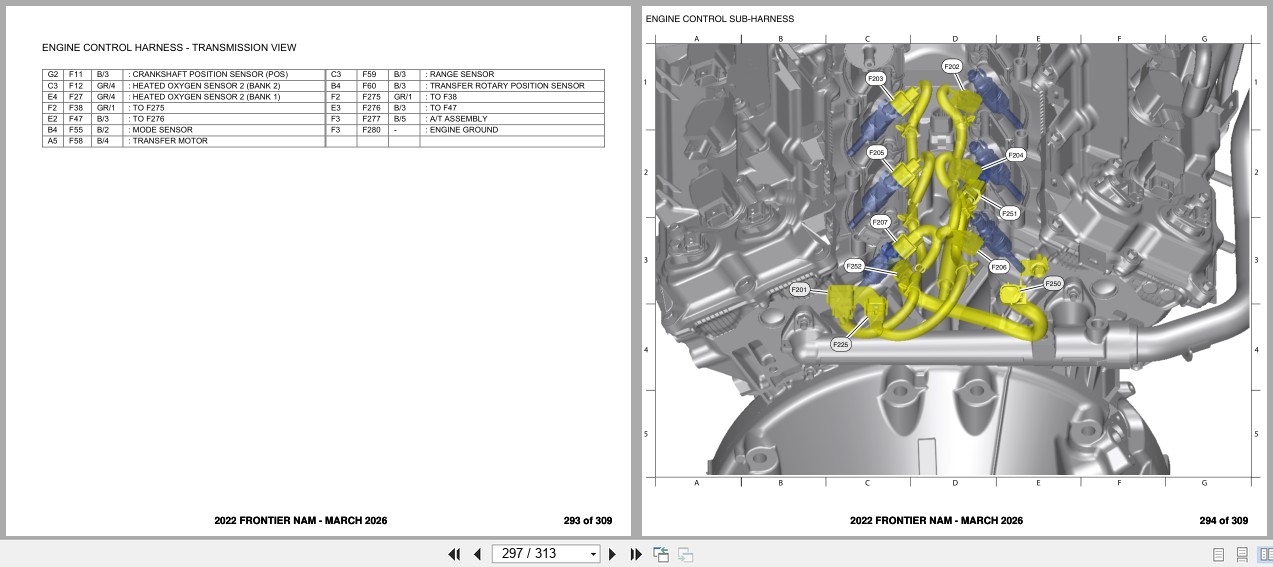1273x567 pixels.
Task: Click the greyed go to next view icon
Action: (x=685, y=554)
